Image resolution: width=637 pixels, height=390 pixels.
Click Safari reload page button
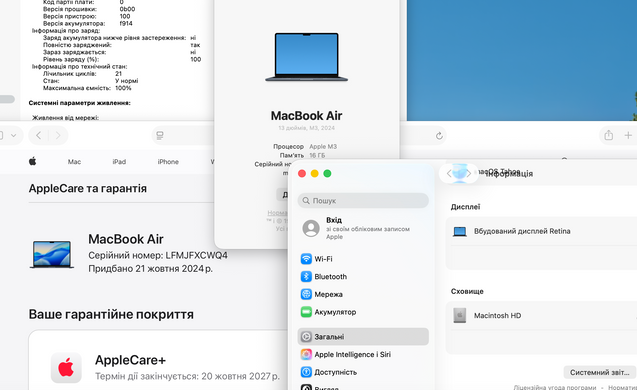tap(439, 136)
